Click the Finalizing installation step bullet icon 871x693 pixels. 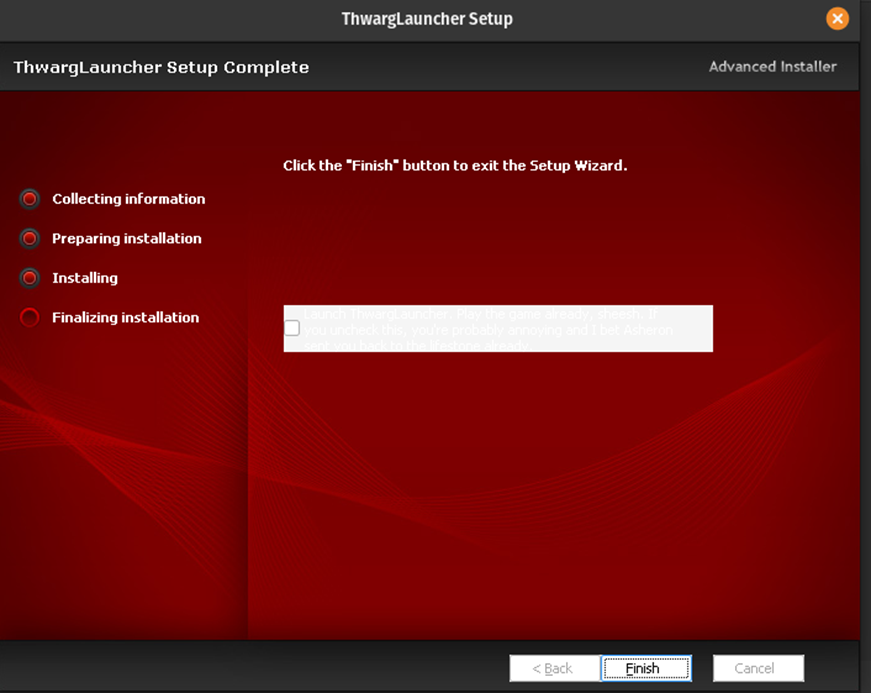click(x=30, y=318)
